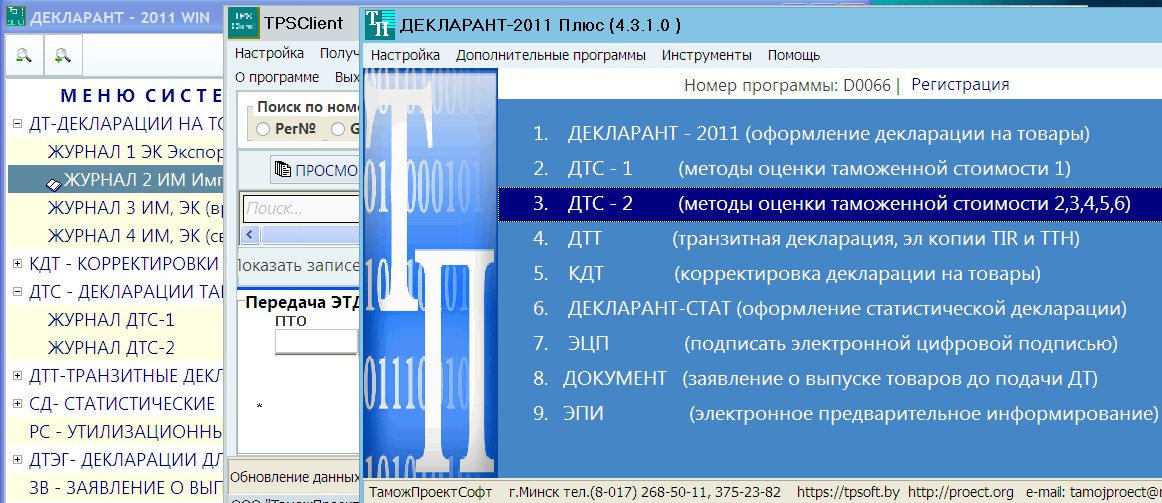Click the ПРОСМОТР button documents icon
The image size is (1162, 503).
click(x=281, y=170)
